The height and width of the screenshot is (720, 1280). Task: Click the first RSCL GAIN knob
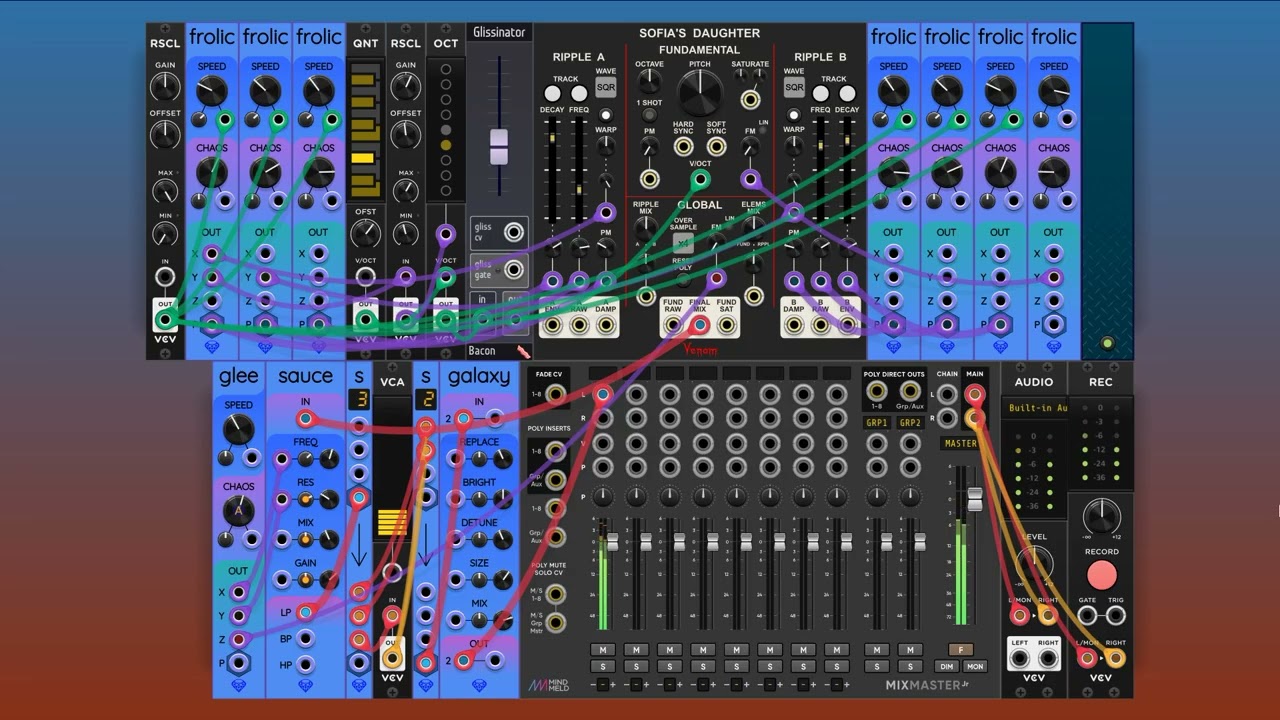click(x=165, y=87)
